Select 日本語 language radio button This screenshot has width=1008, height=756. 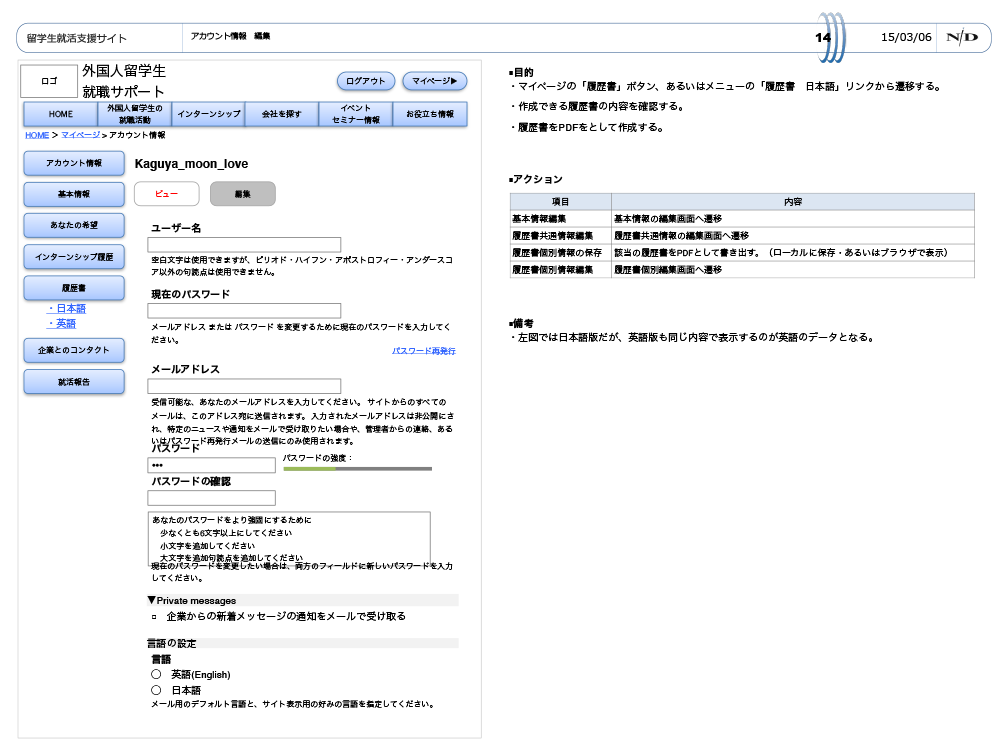[x=156, y=690]
